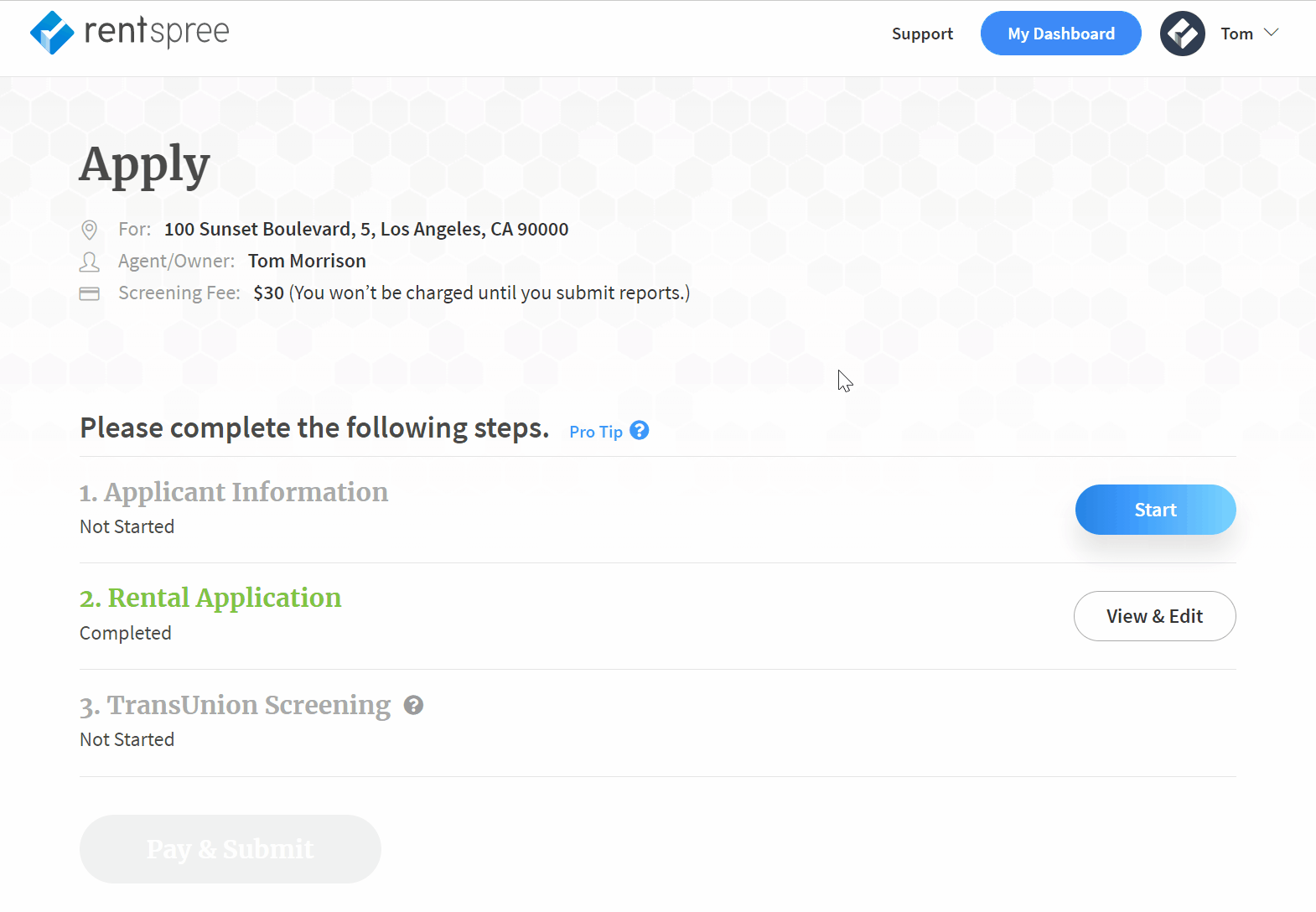Open the Pro Tip help icon

[639, 430]
